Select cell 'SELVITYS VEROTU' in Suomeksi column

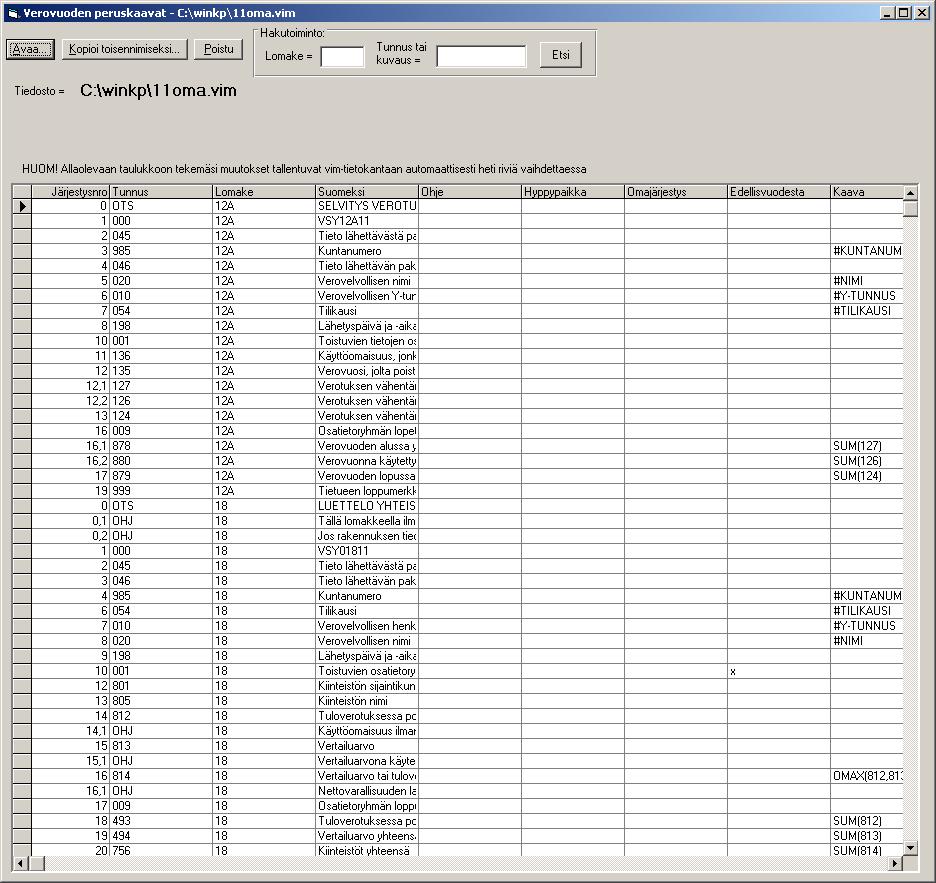(x=367, y=206)
